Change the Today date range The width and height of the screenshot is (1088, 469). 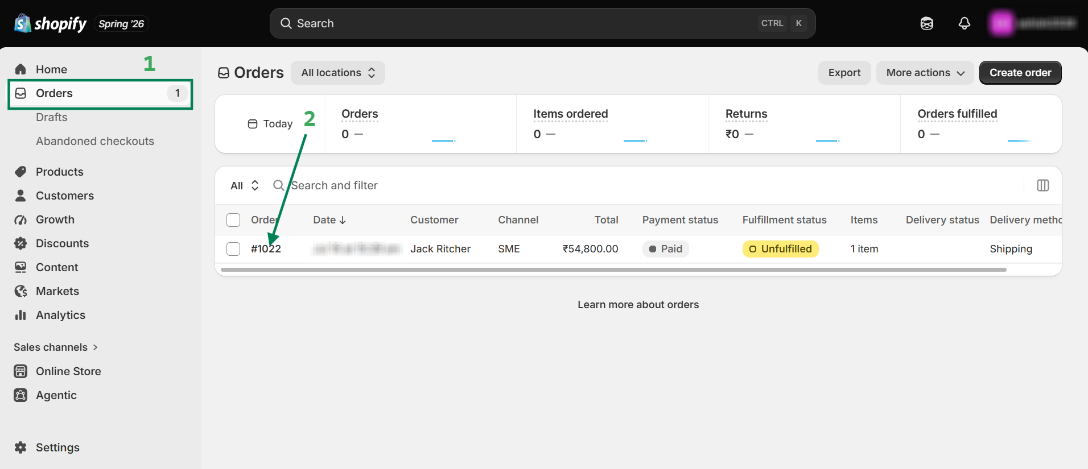click(271, 124)
